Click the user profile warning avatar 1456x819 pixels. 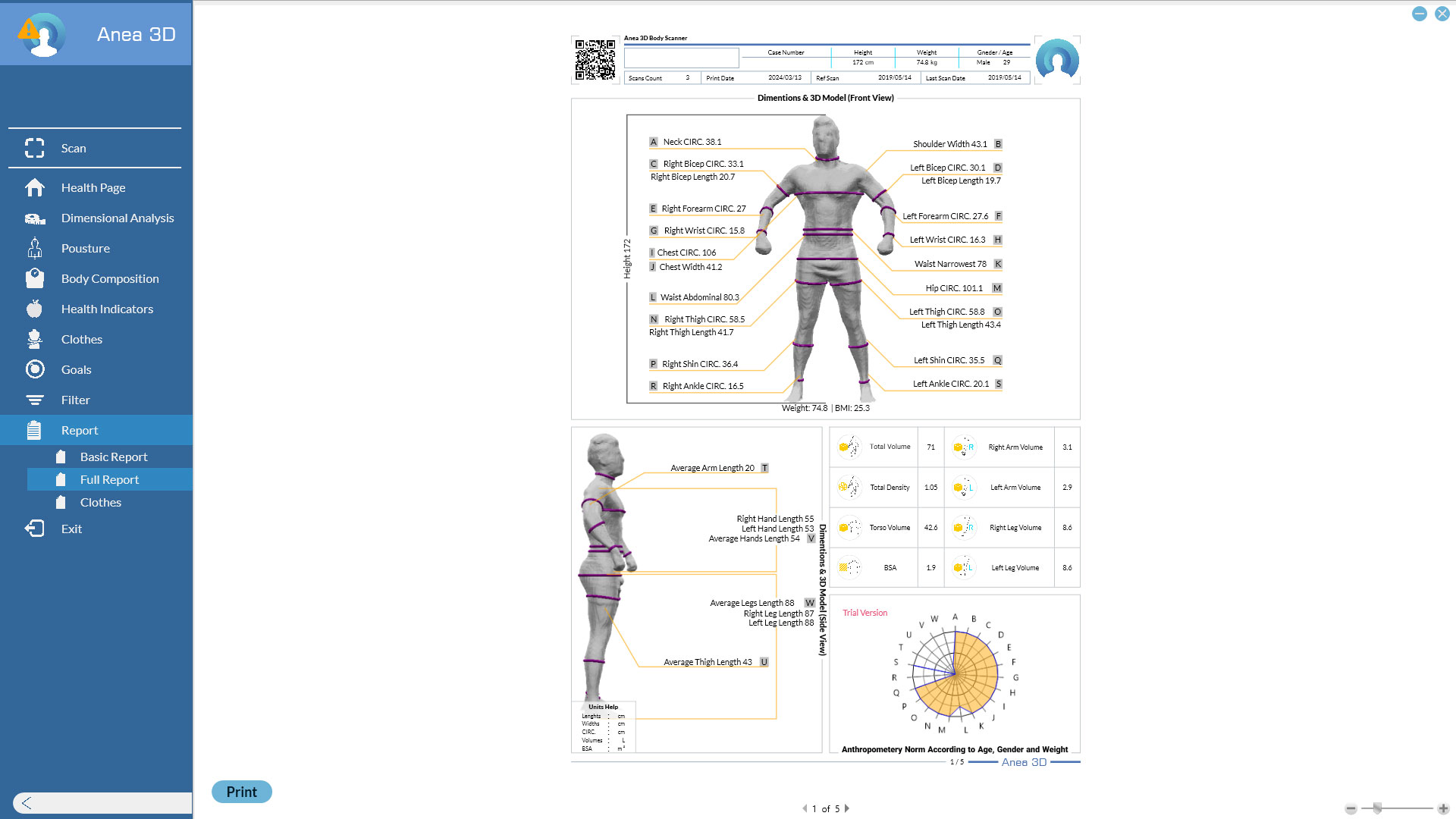41,34
